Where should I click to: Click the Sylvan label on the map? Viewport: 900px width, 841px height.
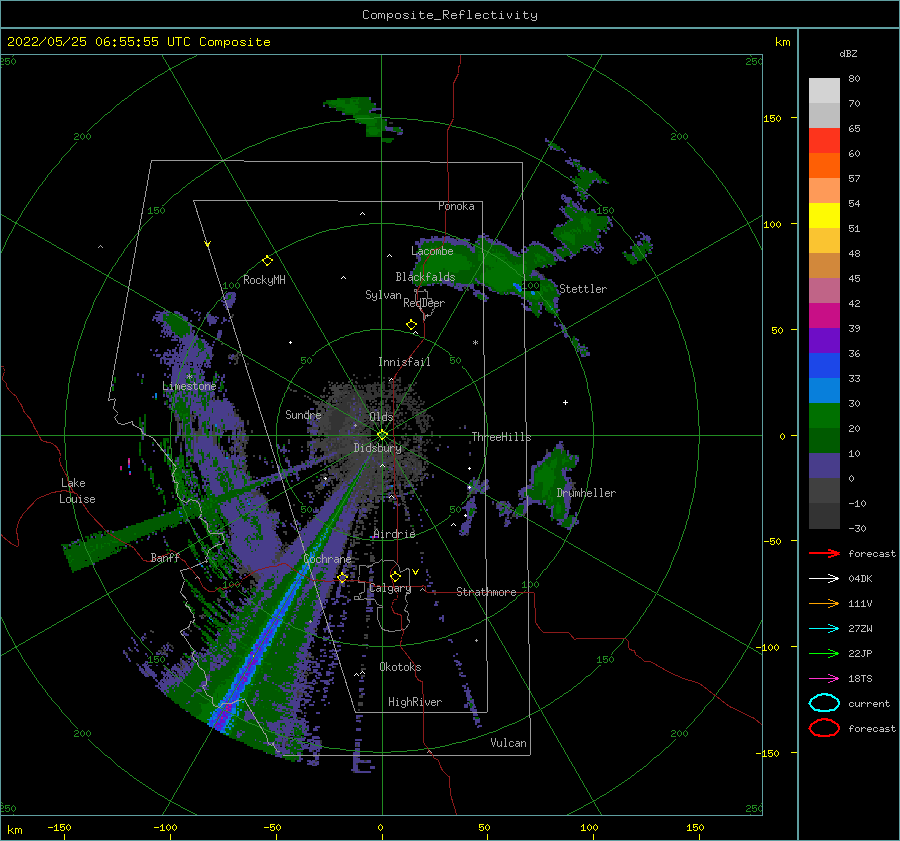[383, 295]
